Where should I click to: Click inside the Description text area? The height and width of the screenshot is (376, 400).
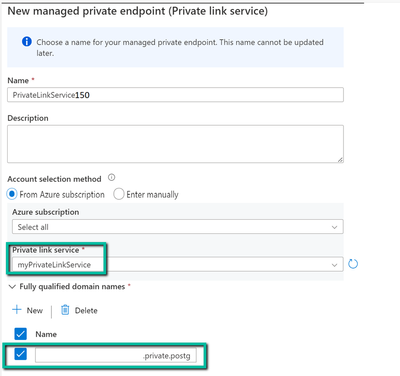(175, 144)
